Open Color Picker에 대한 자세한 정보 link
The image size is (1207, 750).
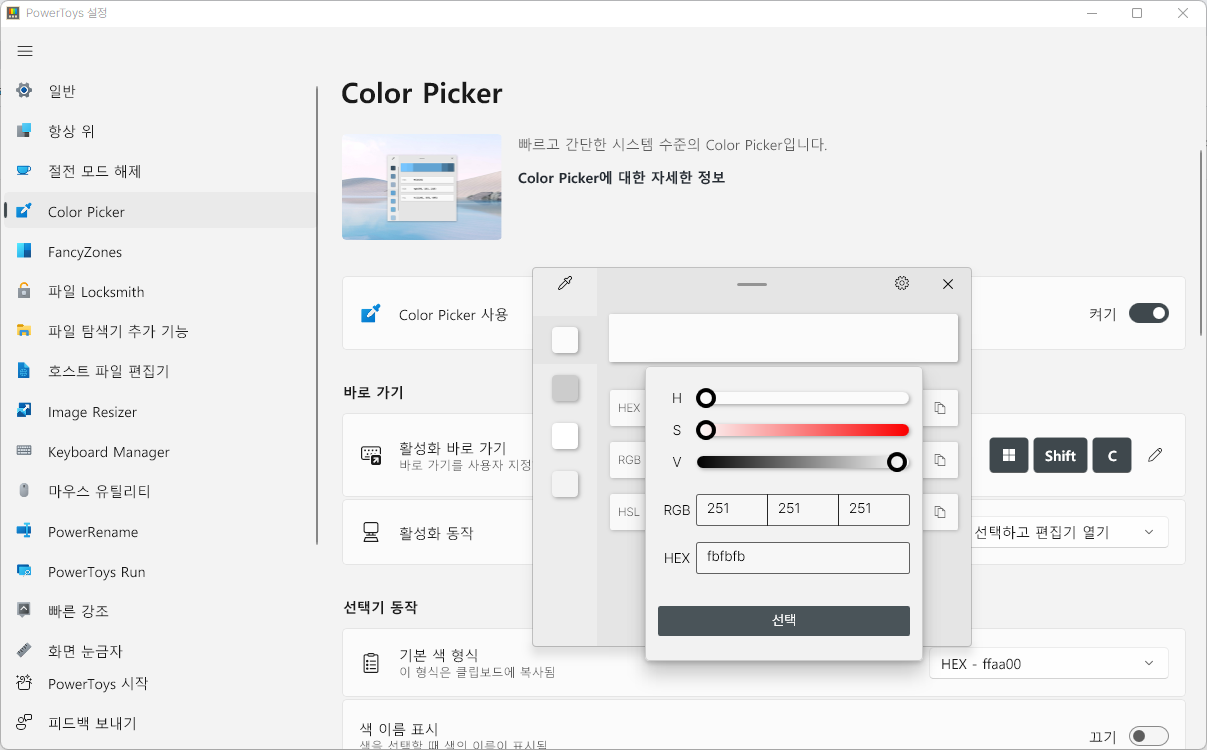coord(621,177)
